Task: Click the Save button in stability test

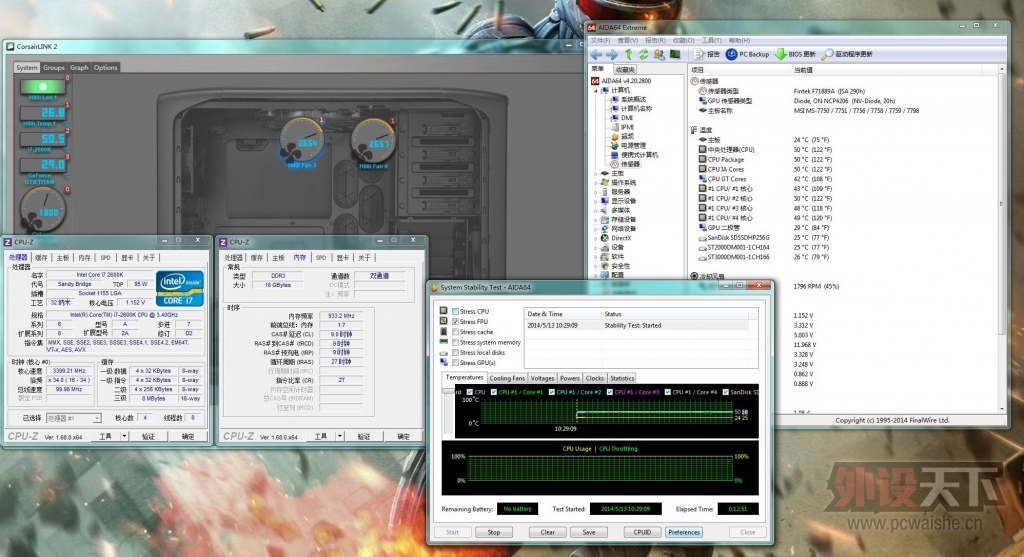Action: (x=588, y=532)
